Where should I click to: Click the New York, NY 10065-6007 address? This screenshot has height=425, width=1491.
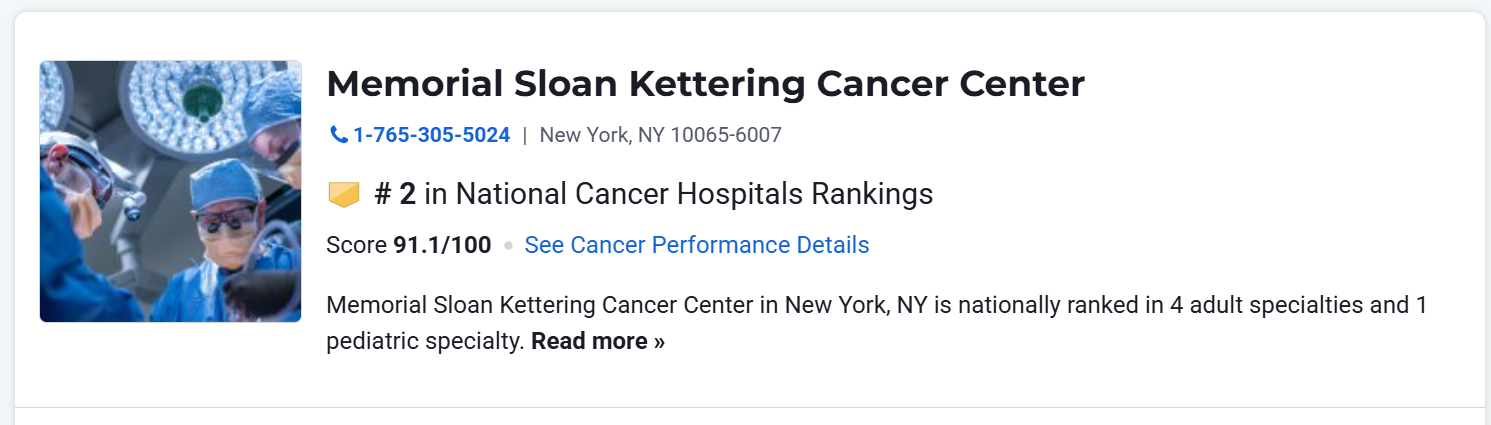click(x=660, y=135)
